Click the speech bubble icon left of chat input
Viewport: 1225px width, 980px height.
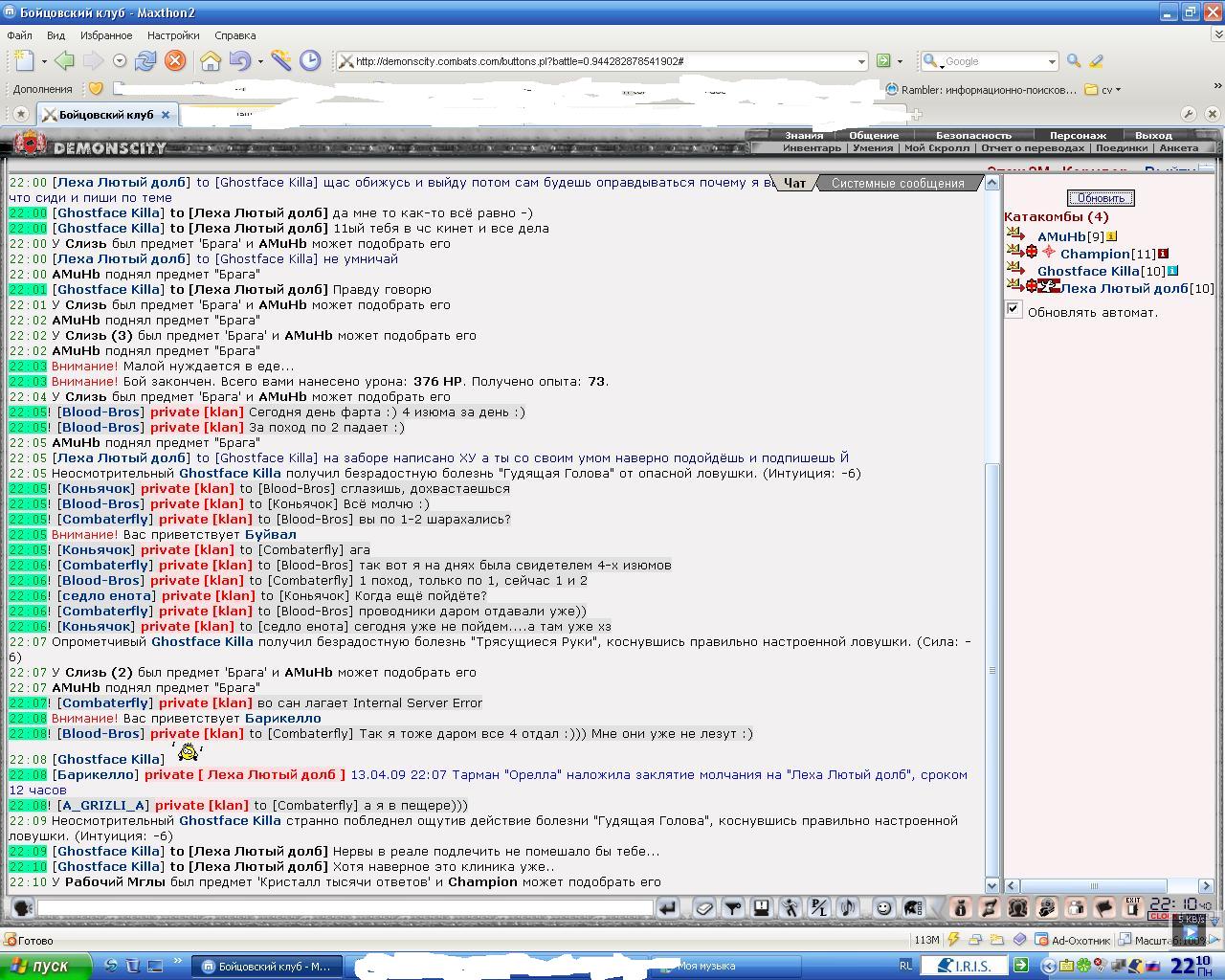[21, 907]
